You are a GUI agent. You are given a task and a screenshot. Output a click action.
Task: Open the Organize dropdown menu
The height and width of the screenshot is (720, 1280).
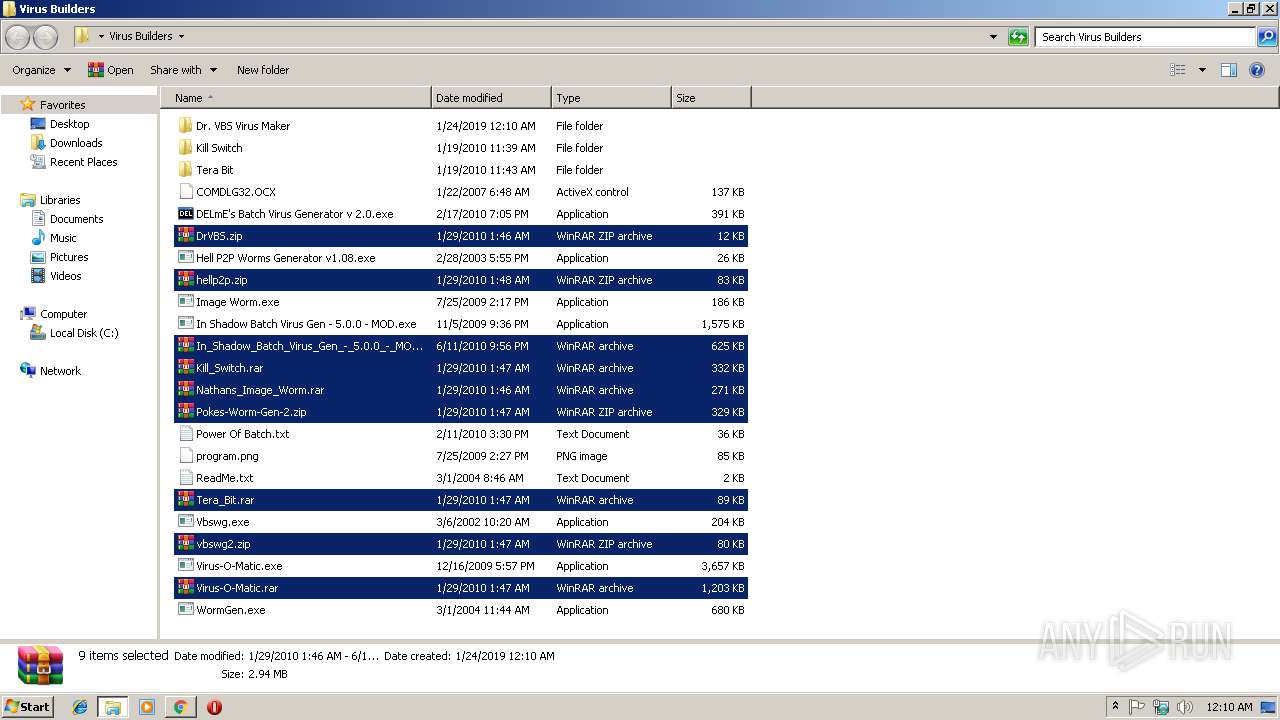click(42, 70)
